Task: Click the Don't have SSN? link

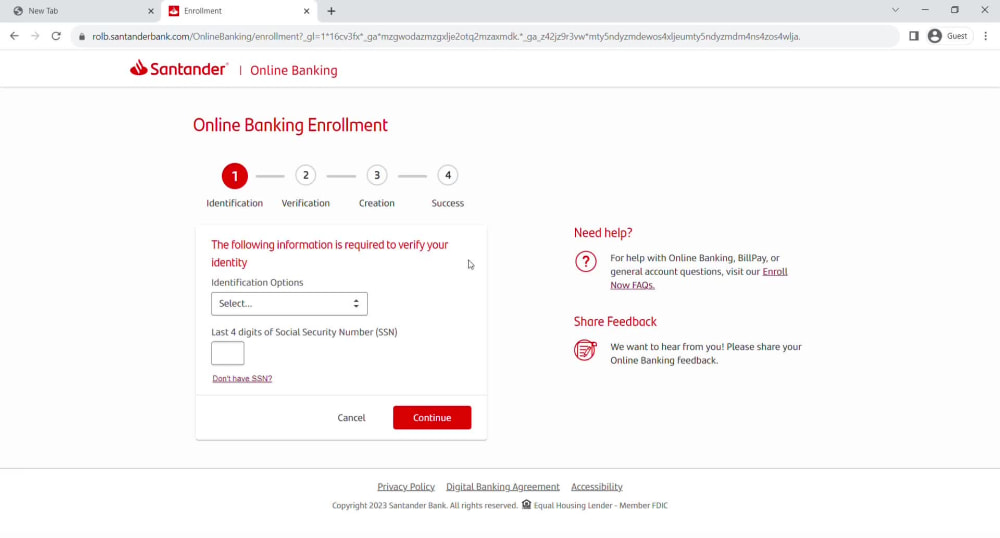Action: tap(242, 379)
